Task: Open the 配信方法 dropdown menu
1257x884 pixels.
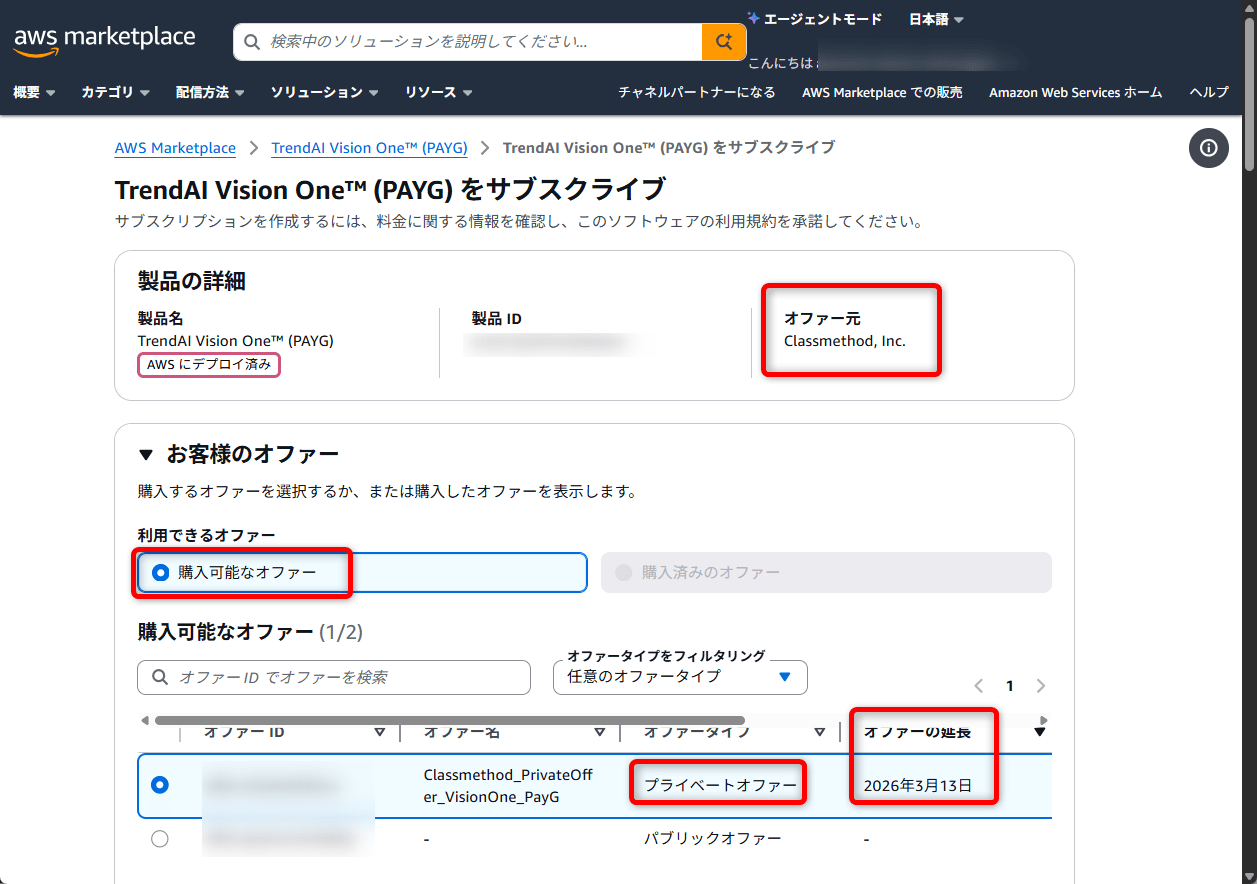Action: (x=211, y=92)
